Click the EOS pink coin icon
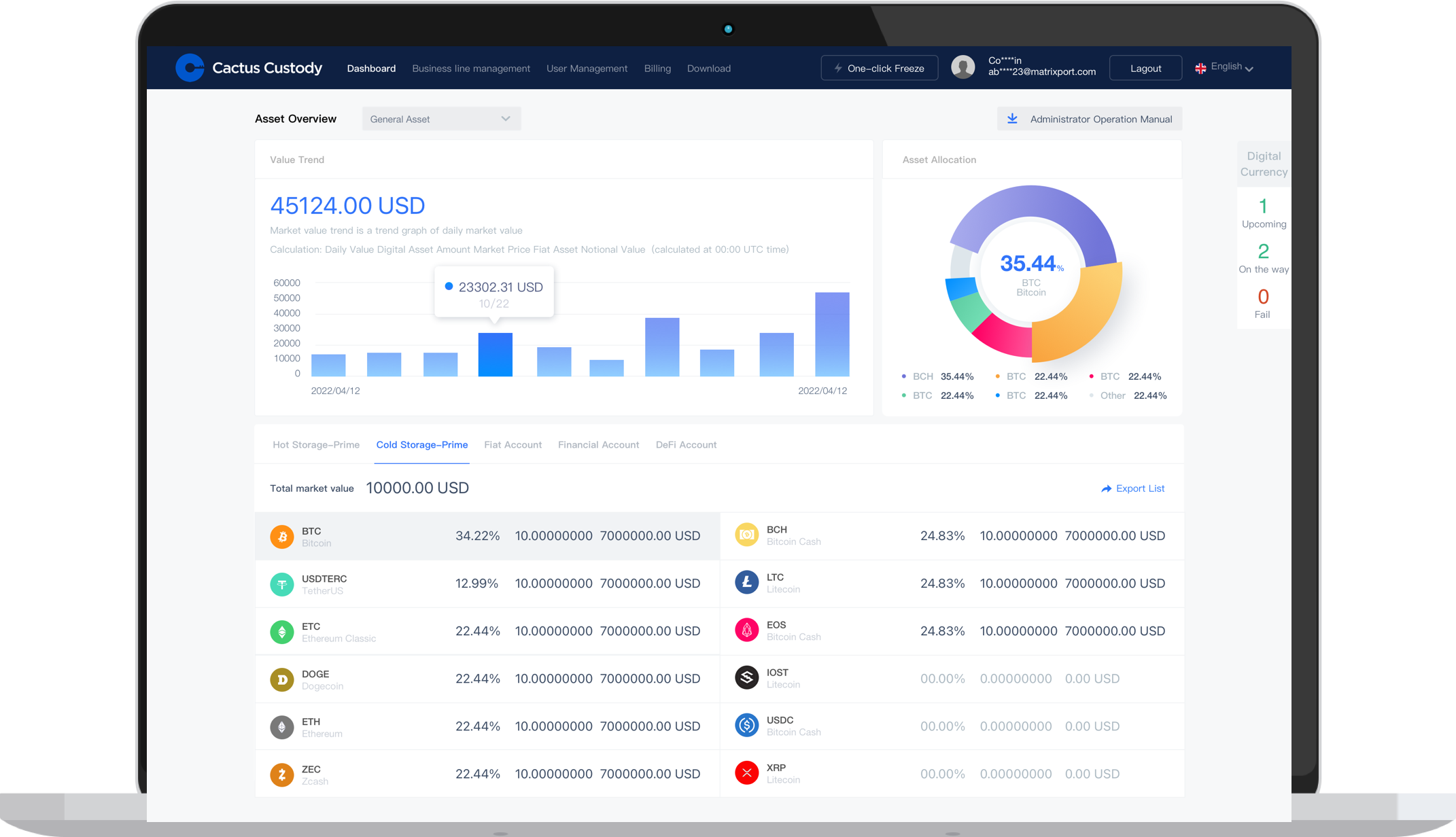 (x=746, y=630)
